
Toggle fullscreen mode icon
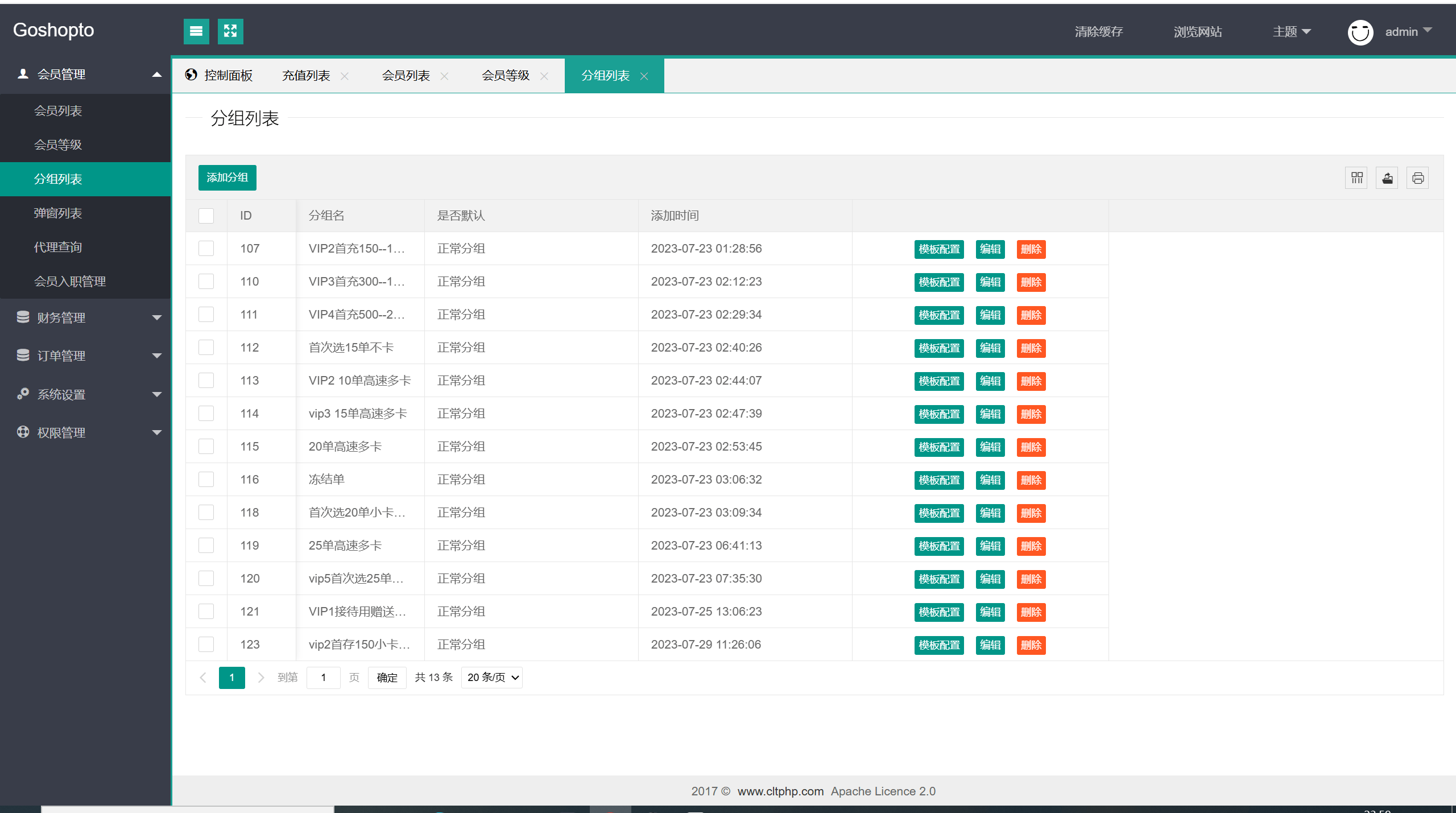pos(230,31)
